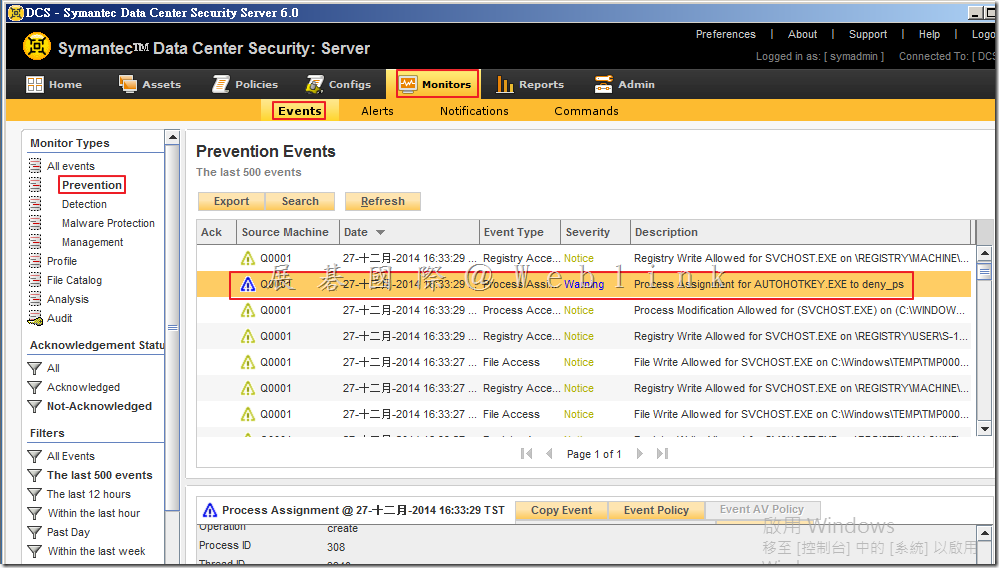Click the About link
This screenshot has width=999, height=568.
coord(802,34)
